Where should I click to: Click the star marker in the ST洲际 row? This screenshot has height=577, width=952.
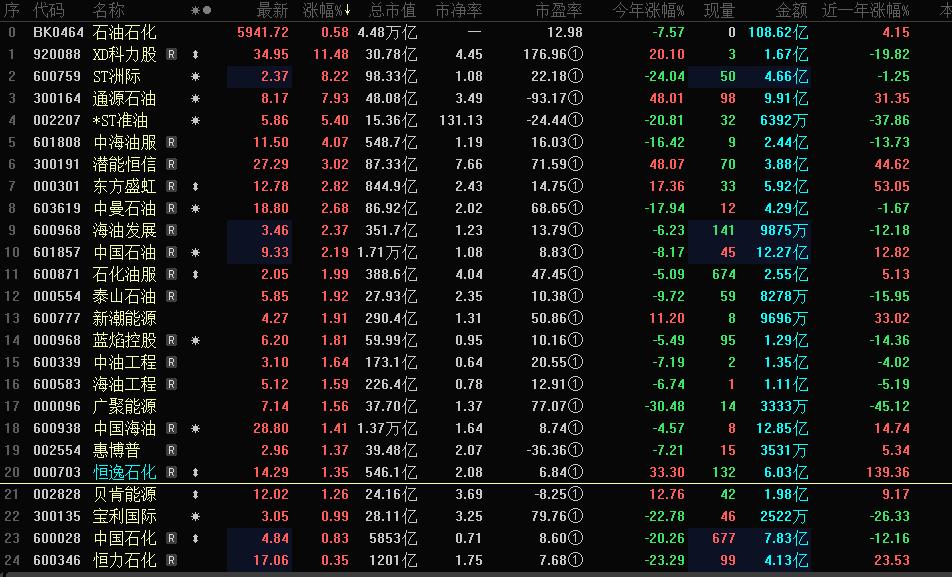point(196,77)
